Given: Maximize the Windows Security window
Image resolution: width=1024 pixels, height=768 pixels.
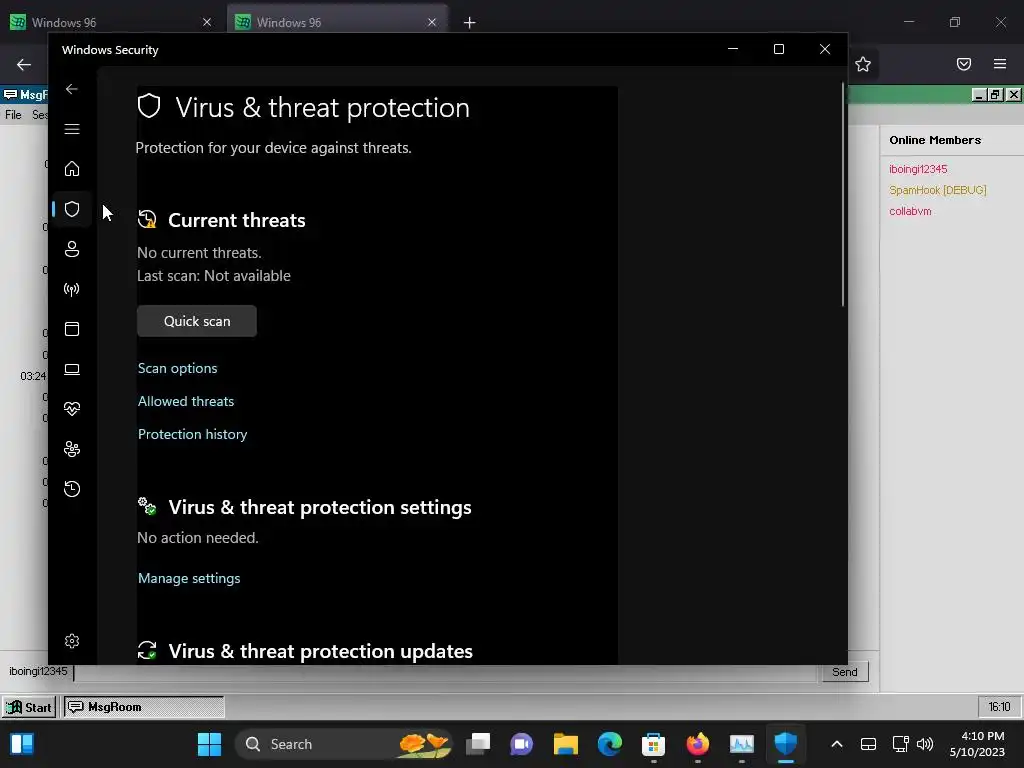Looking at the screenshot, I should point(778,49).
